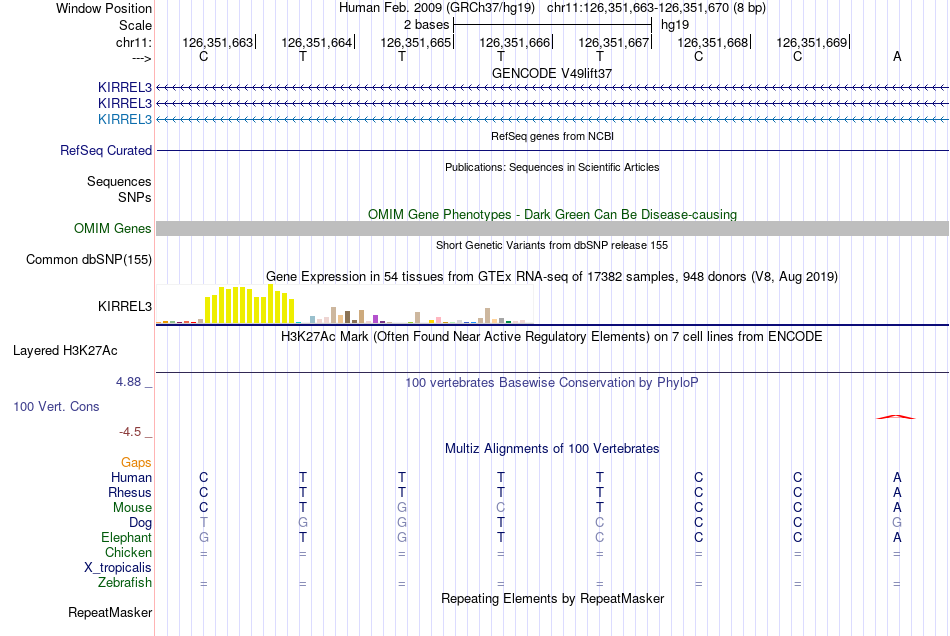Click position label 126,351,663
This screenshot has height=636, width=950.
tap(218, 42)
